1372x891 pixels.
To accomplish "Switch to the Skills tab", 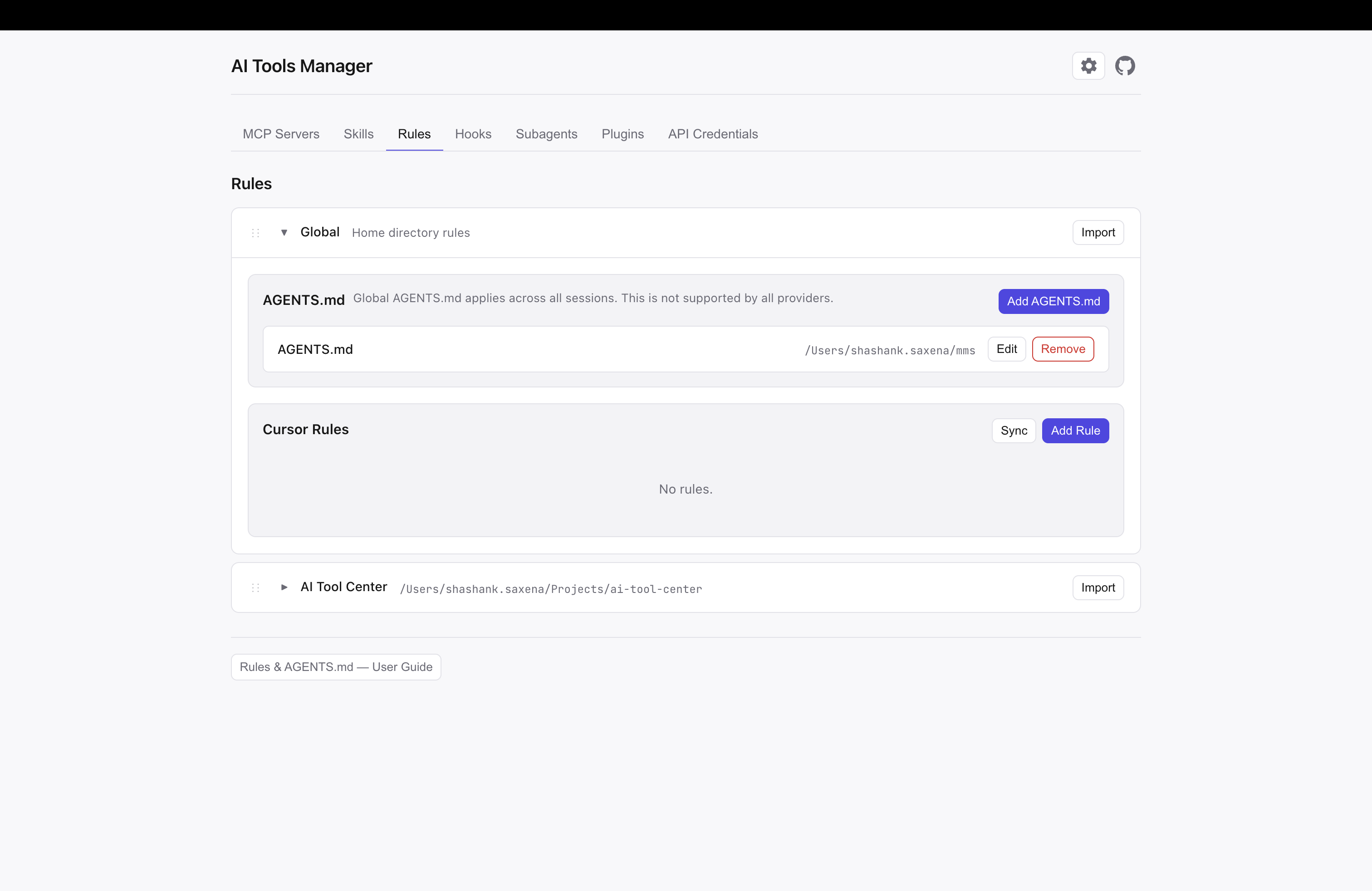I will 358,134.
